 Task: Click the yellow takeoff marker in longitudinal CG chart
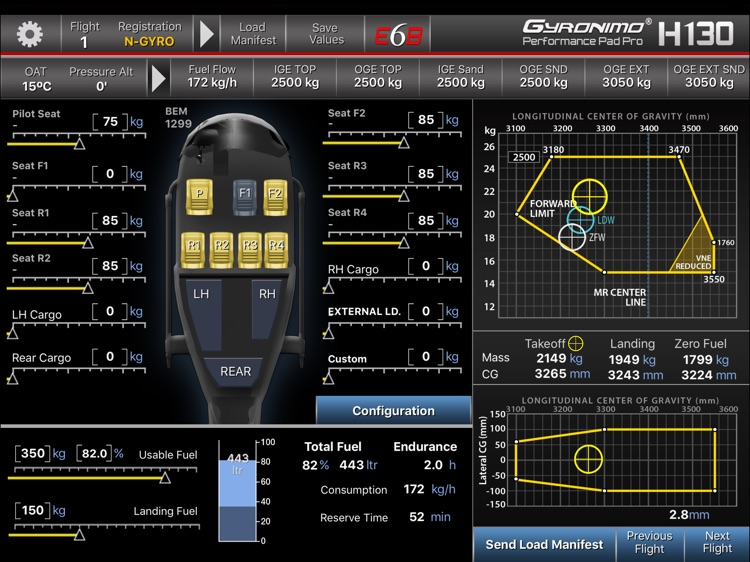(589, 197)
